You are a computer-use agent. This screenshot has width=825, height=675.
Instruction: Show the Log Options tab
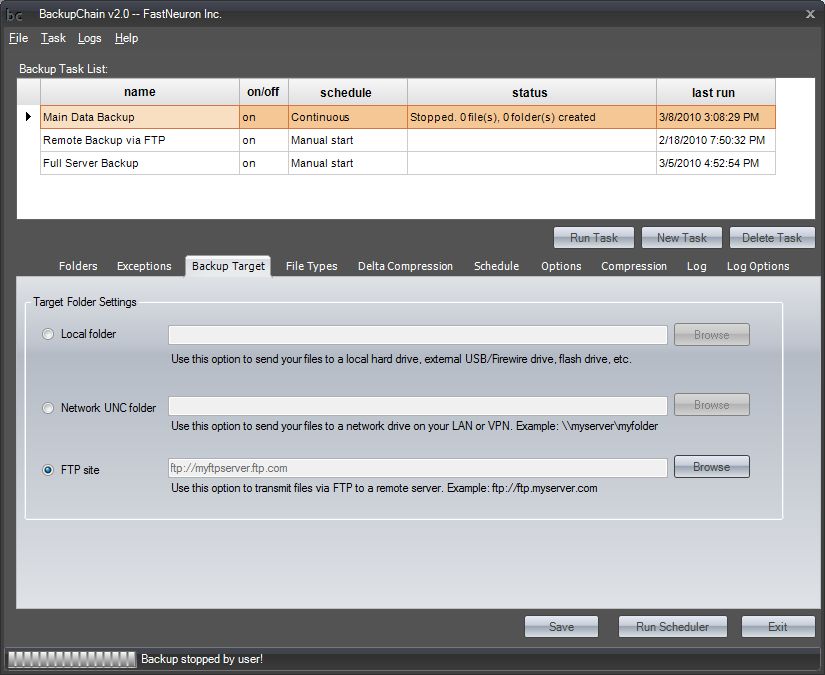pos(757,266)
